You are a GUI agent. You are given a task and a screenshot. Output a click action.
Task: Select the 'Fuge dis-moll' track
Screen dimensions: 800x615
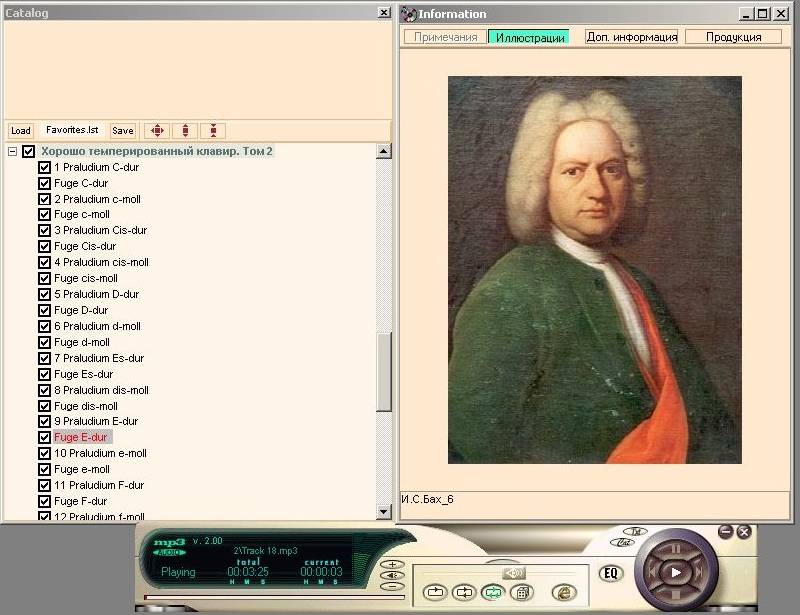pos(86,406)
